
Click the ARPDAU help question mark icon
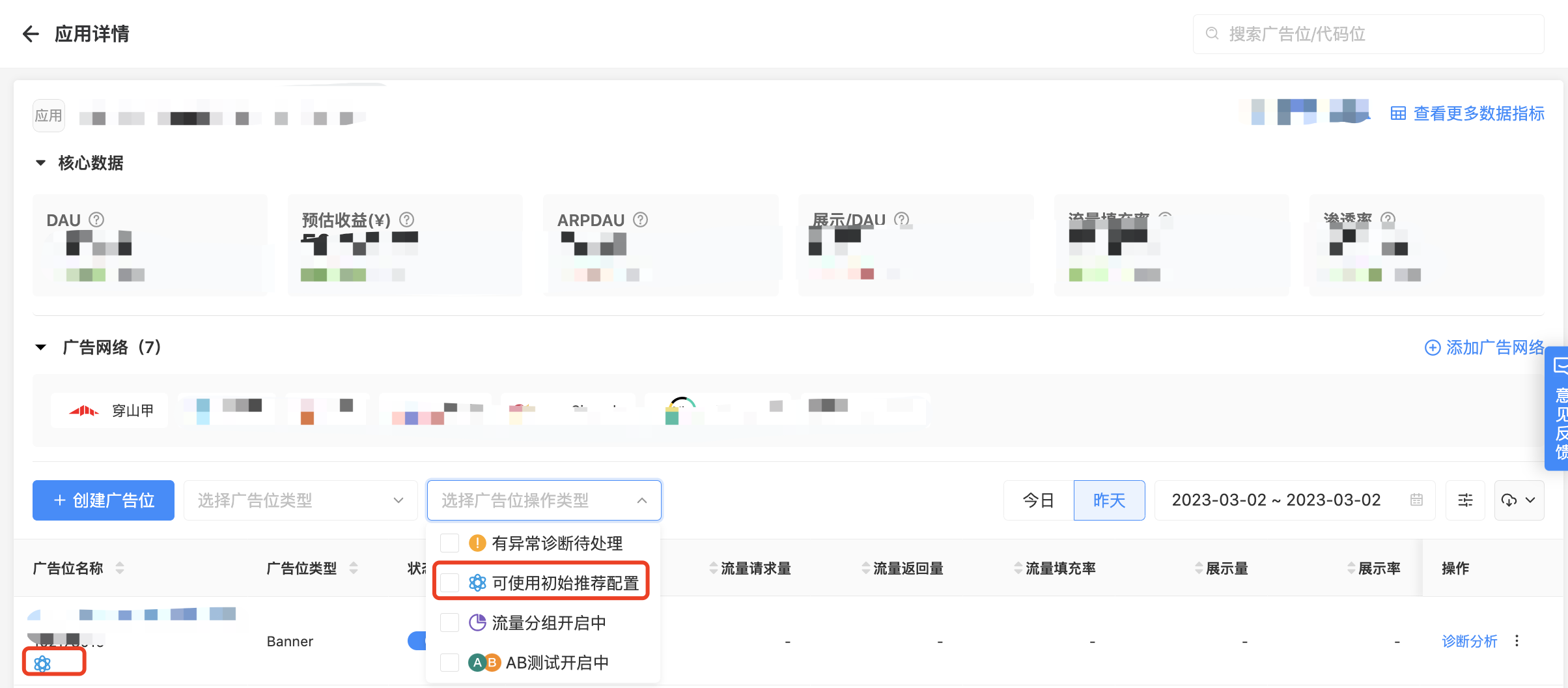(640, 220)
